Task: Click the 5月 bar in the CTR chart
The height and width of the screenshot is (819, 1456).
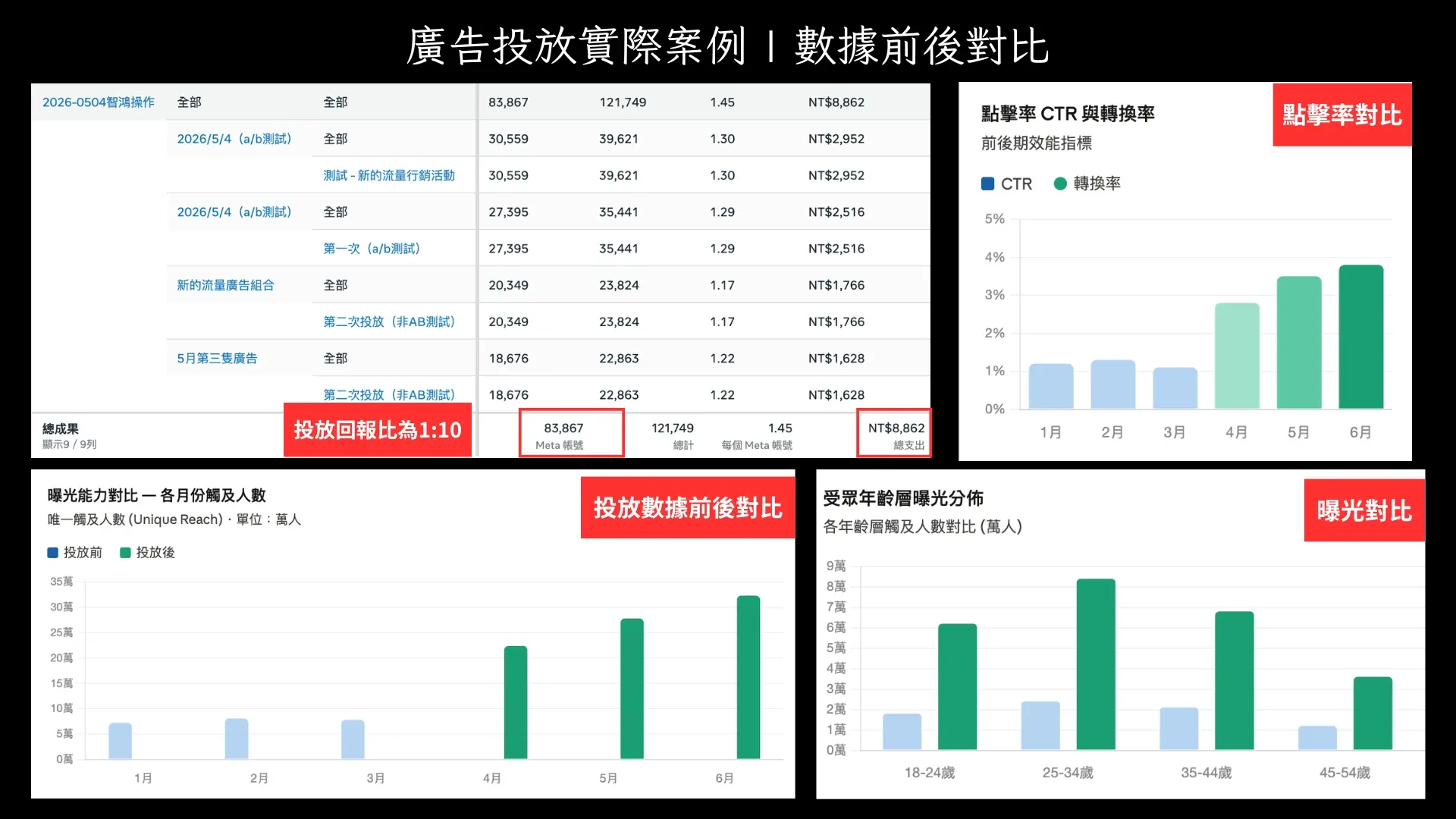Action: pyautogui.click(x=1299, y=343)
